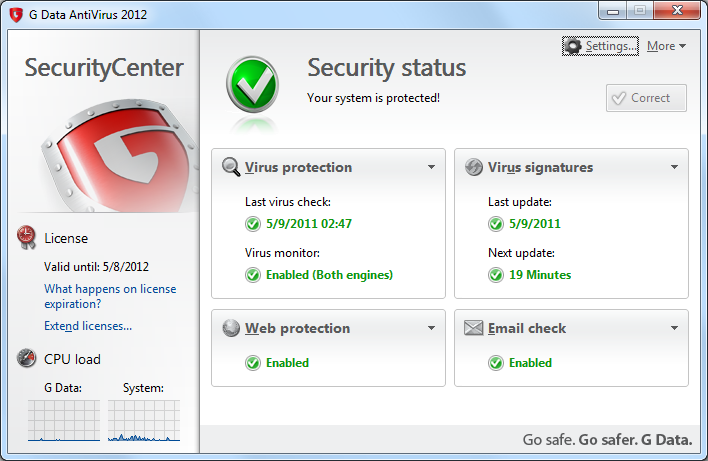This screenshot has width=708, height=461.
Task: Click the Web protection globe icon
Action: point(231,328)
